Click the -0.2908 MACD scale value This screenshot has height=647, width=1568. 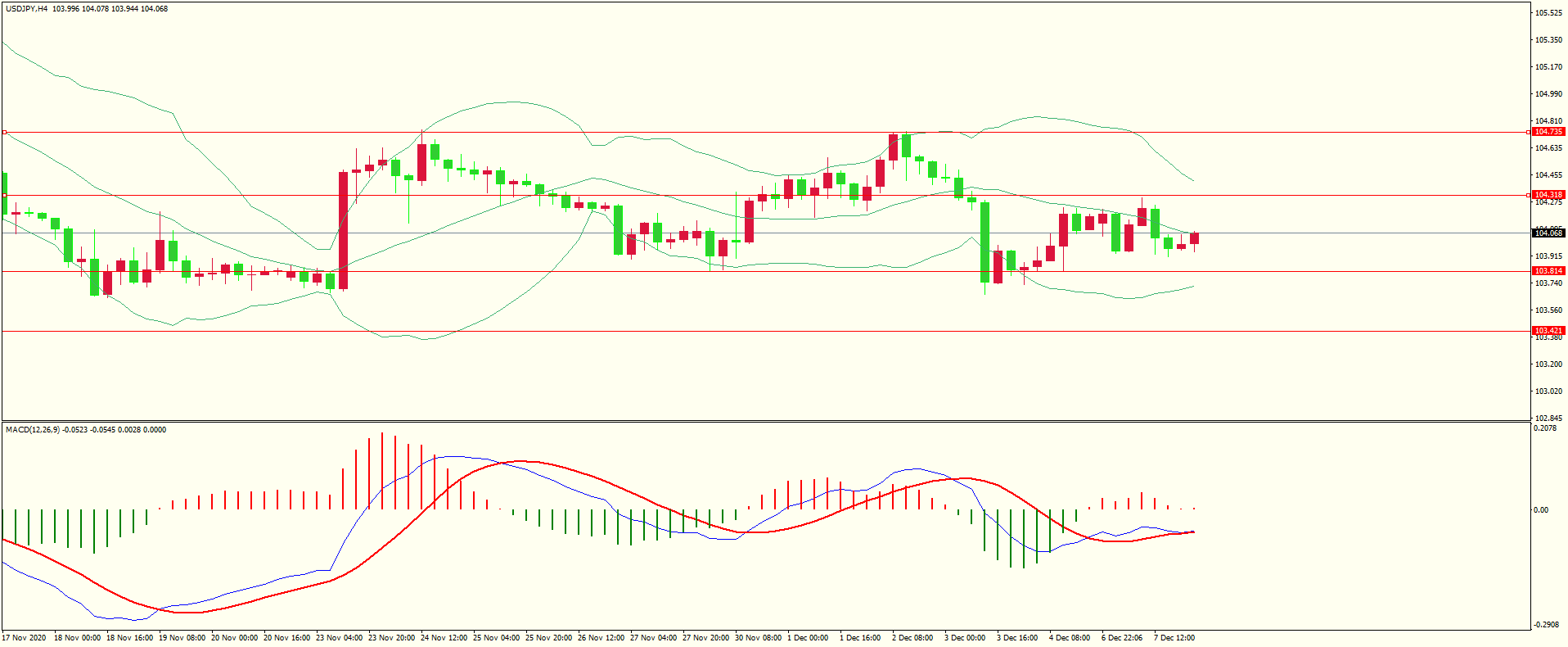pos(1545,625)
